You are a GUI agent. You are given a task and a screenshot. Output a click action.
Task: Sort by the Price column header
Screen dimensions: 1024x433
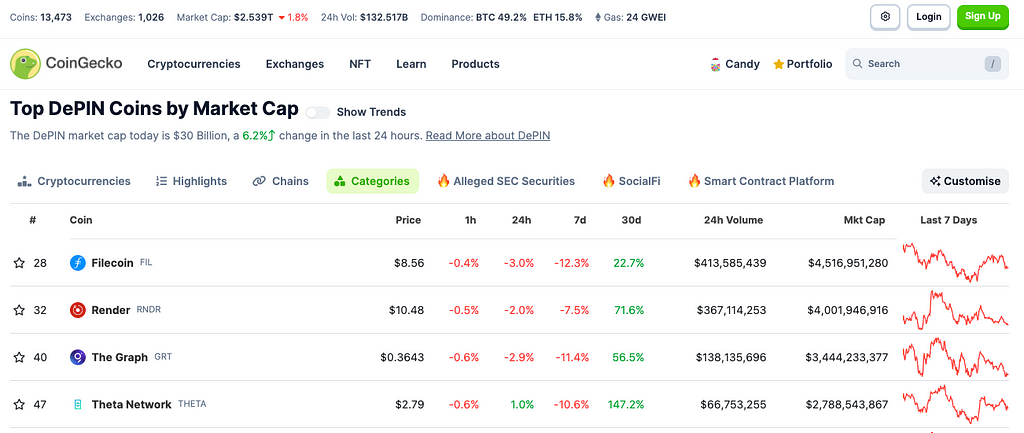click(408, 220)
